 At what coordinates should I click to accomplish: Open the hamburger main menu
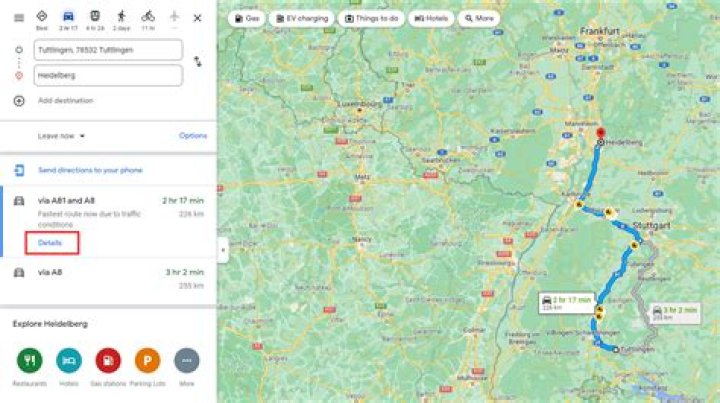[x=19, y=18]
